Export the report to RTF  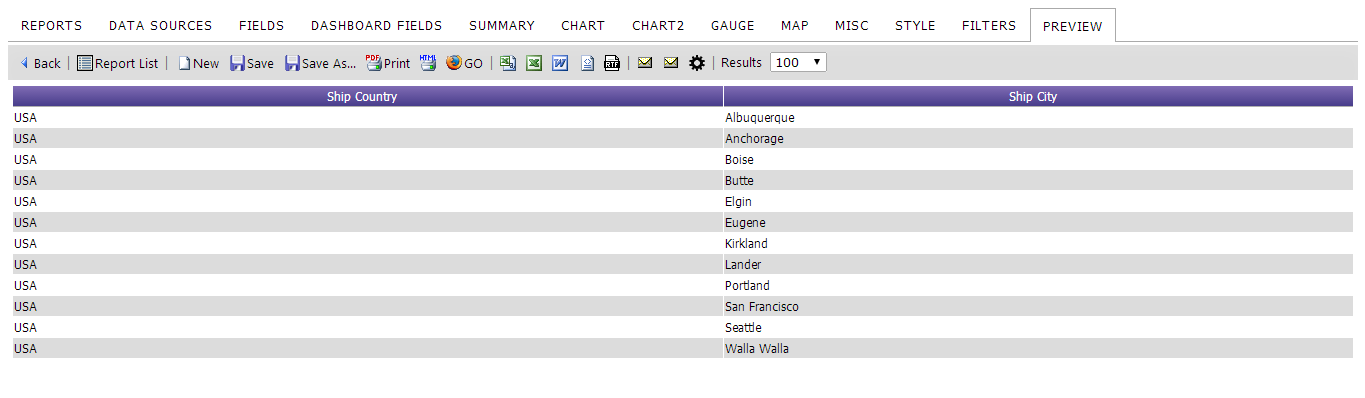[x=612, y=63]
